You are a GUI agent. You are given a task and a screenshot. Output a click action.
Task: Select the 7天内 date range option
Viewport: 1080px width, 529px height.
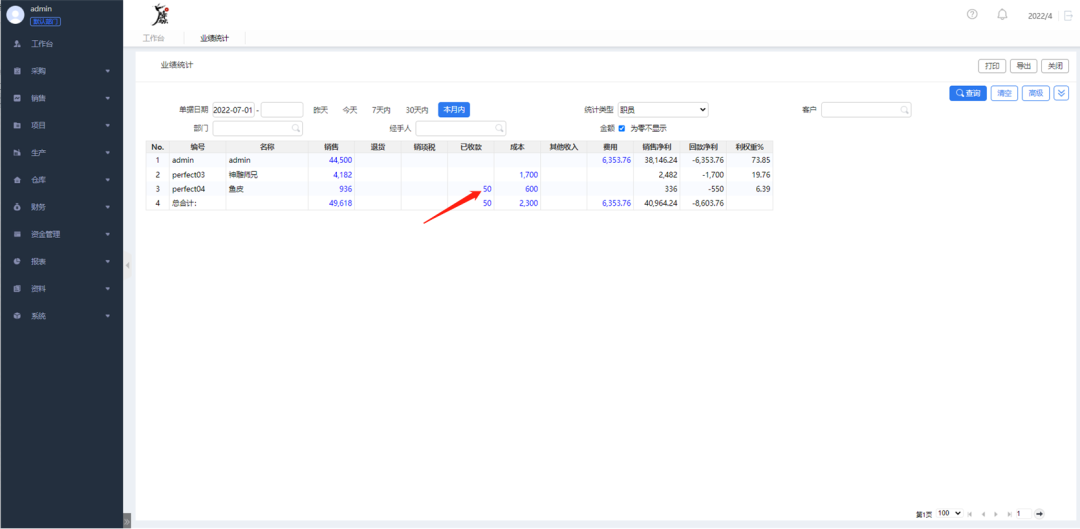tap(381, 110)
